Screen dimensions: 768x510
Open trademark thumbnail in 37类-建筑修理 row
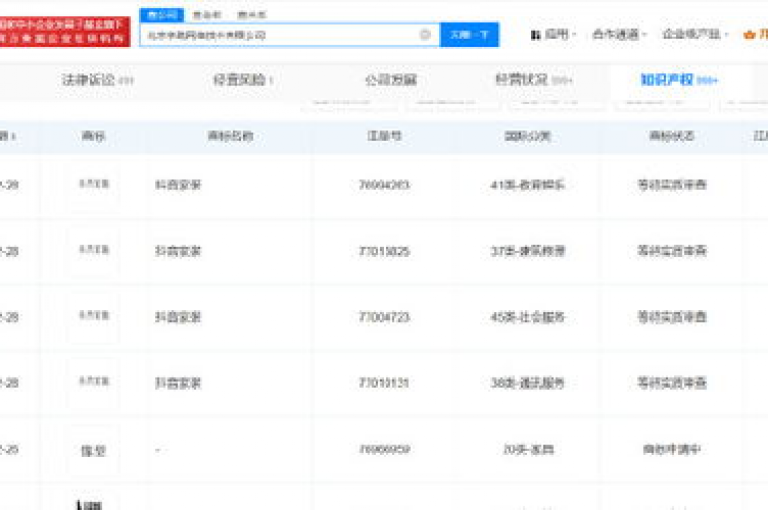pos(94,251)
